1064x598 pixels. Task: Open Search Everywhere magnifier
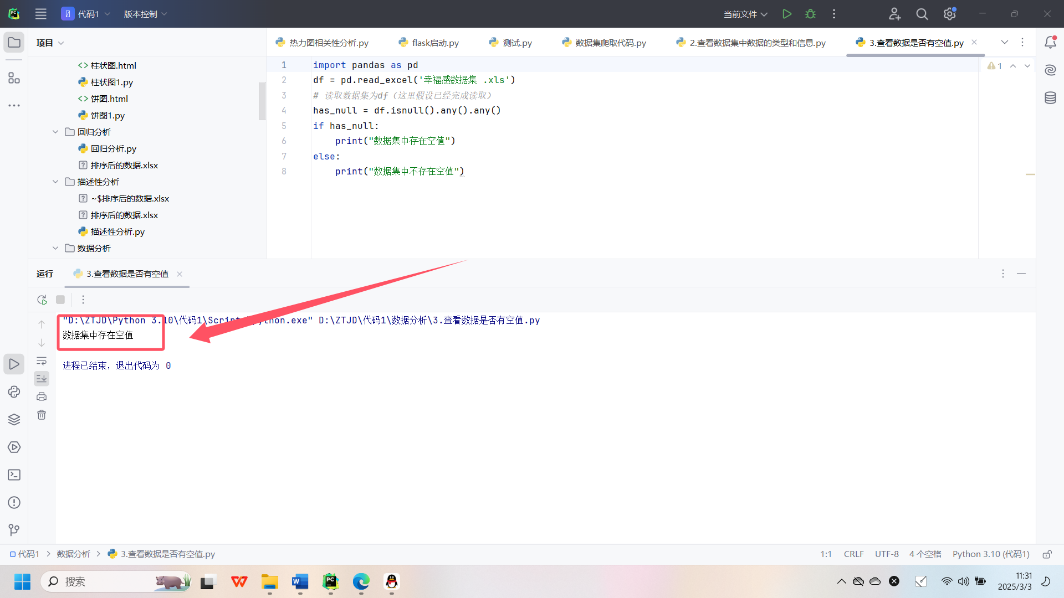(x=922, y=14)
